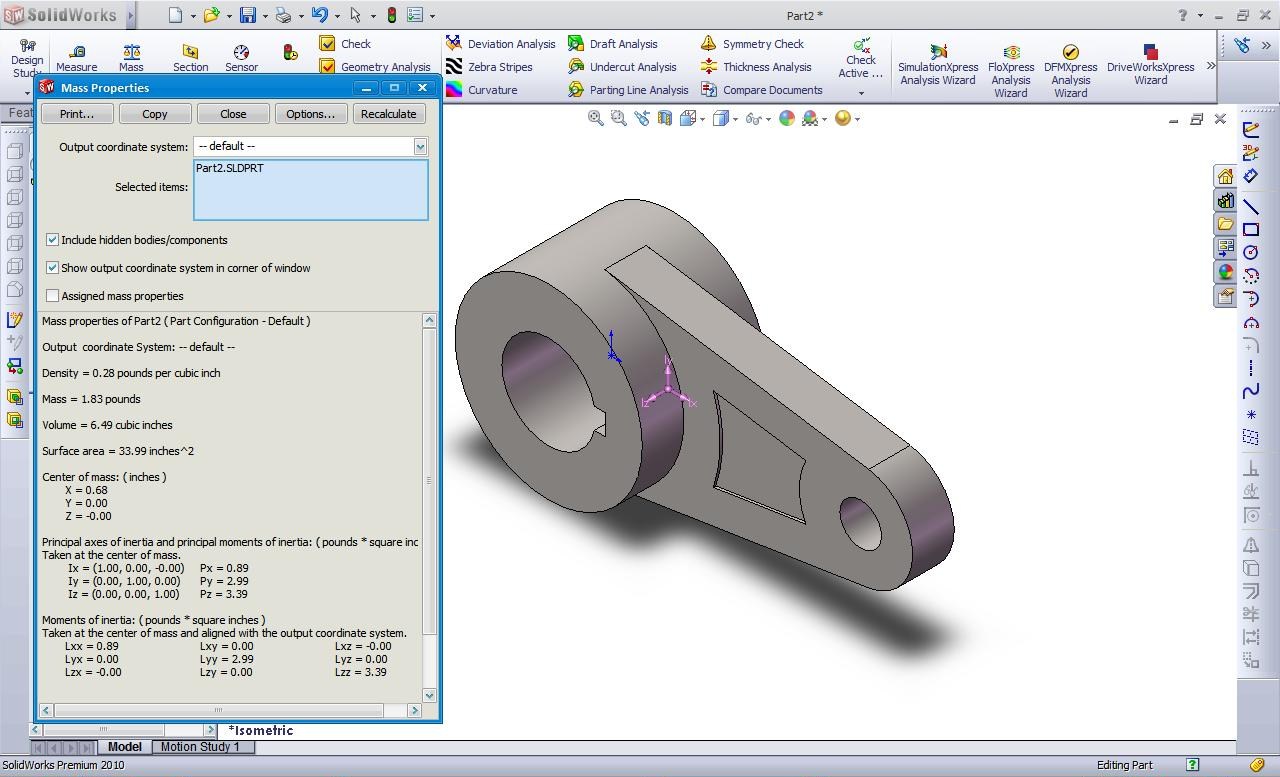Launch DFMXpress Analysis Wizard
Image resolution: width=1280 pixels, height=777 pixels.
click(x=1070, y=72)
